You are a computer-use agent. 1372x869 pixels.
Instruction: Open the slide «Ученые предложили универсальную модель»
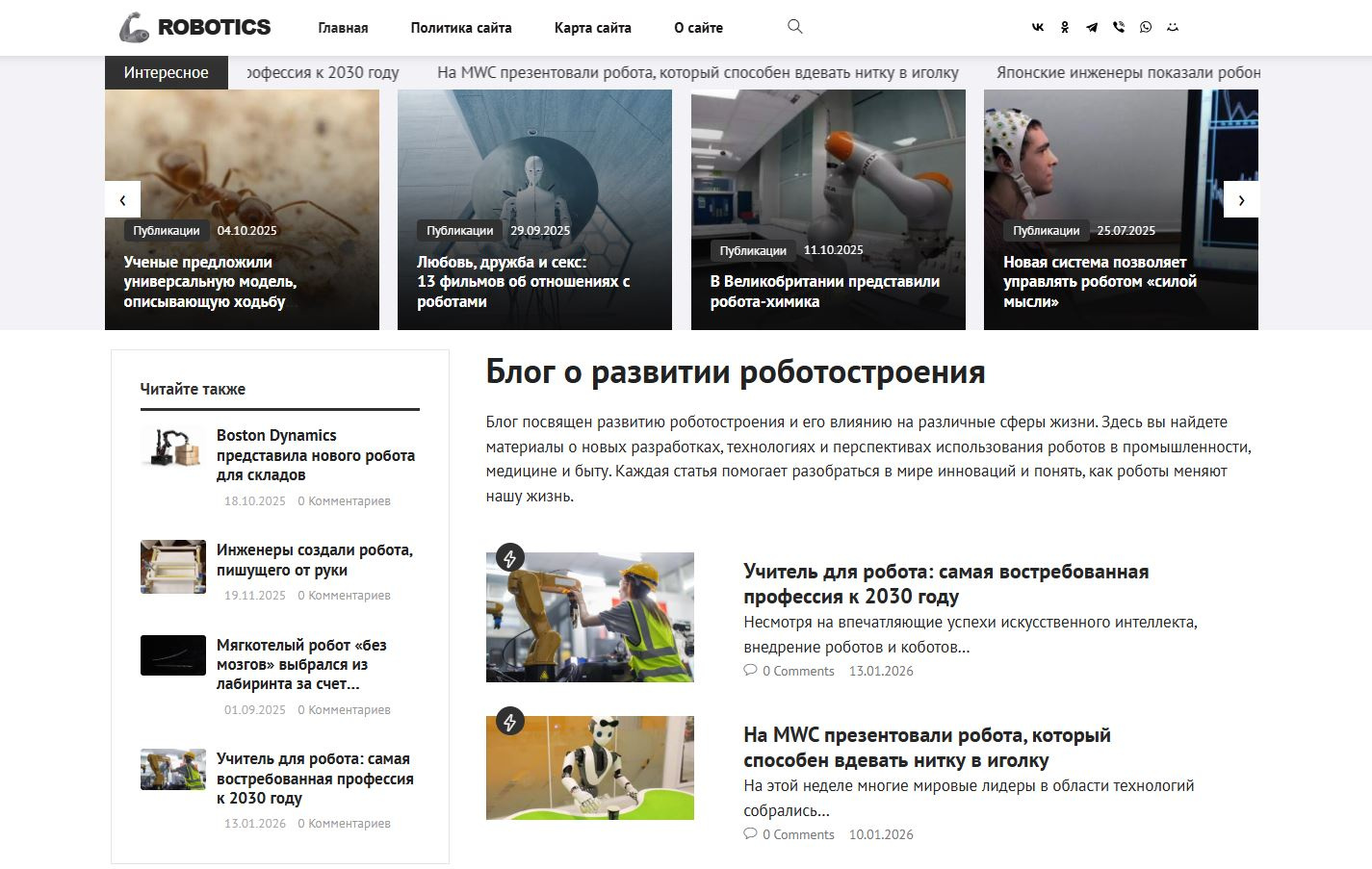point(210,282)
